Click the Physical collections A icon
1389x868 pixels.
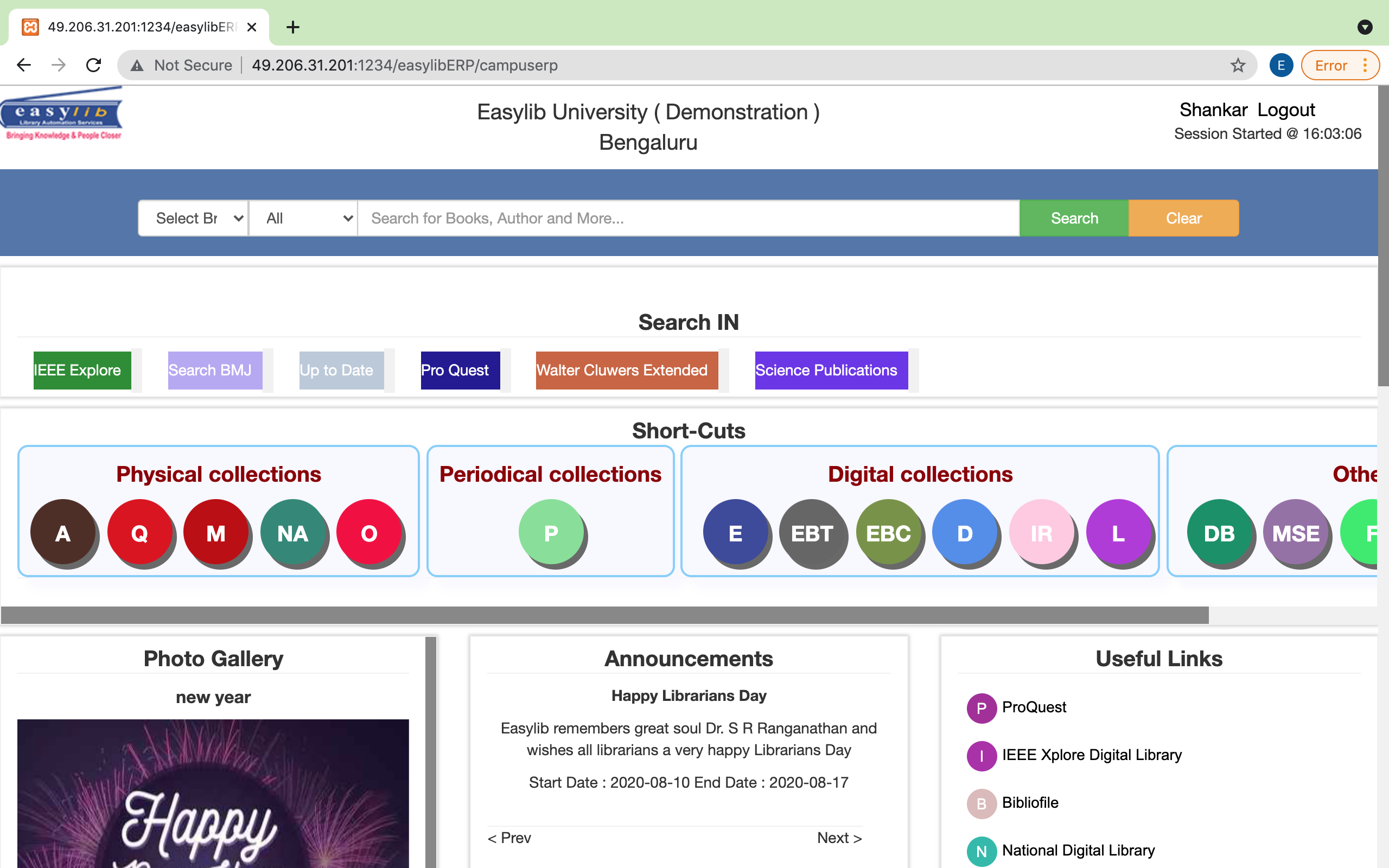pos(64,533)
